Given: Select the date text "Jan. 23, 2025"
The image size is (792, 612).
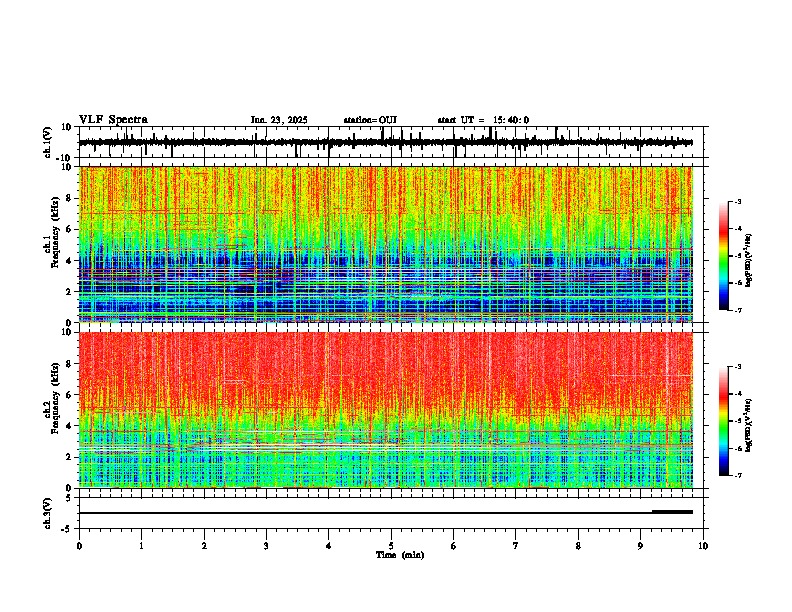Looking at the screenshot, I should (279, 120).
